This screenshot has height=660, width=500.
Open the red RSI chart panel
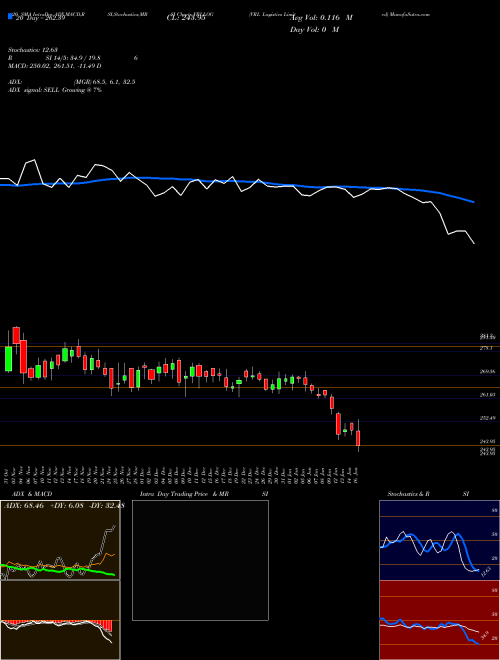pyautogui.click(x=439, y=620)
